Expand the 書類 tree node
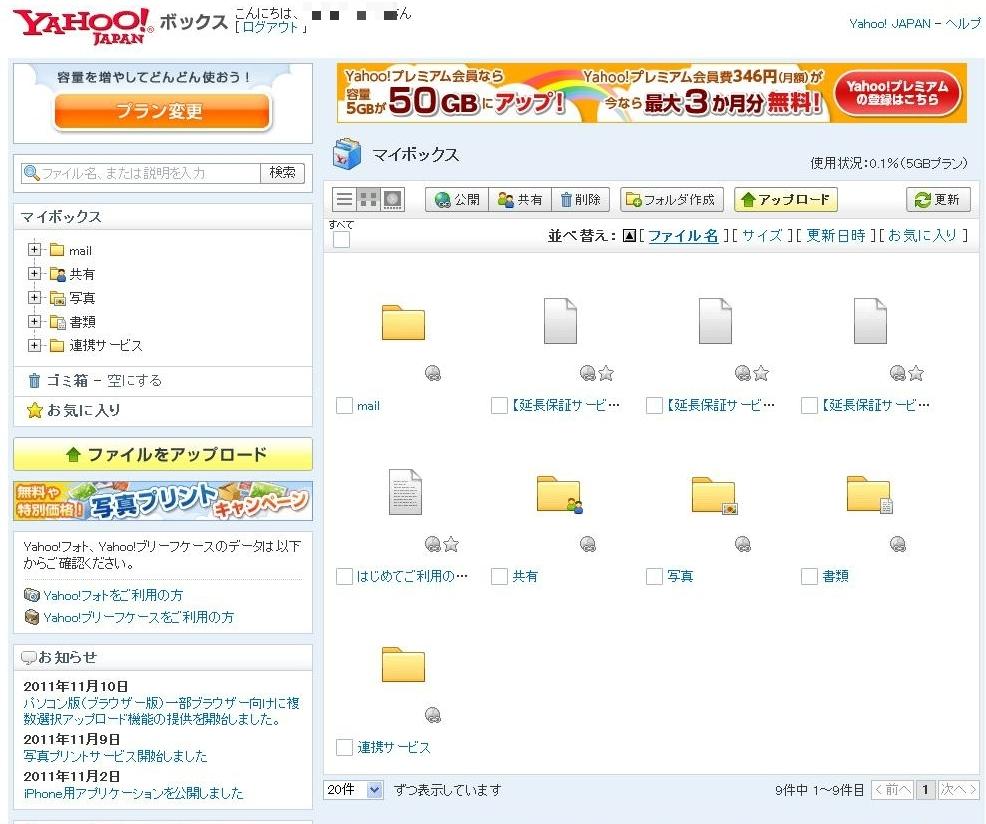Image resolution: width=986 pixels, height=824 pixels. coord(34,321)
